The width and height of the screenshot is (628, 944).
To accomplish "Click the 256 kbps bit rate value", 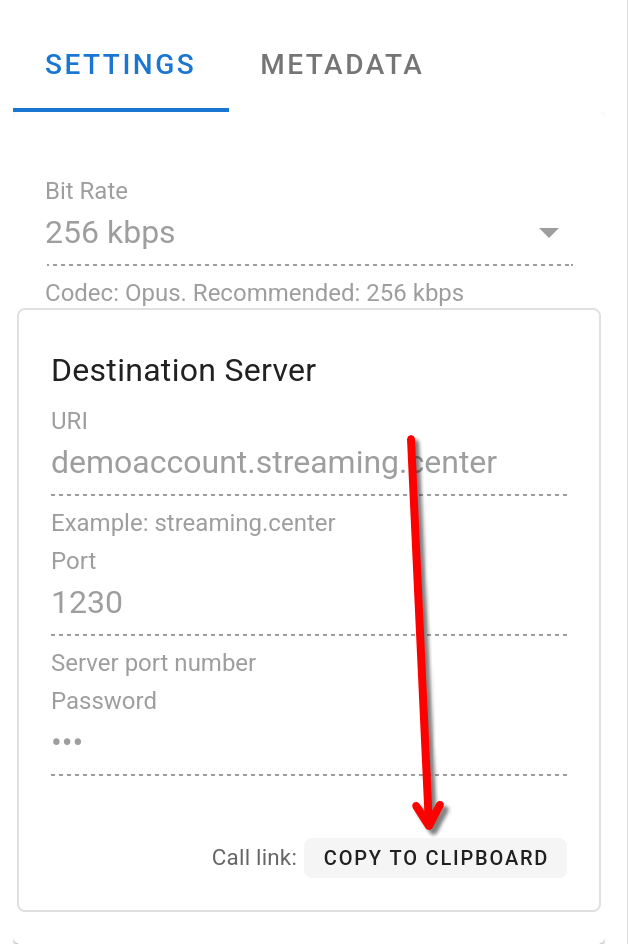I will point(111,233).
